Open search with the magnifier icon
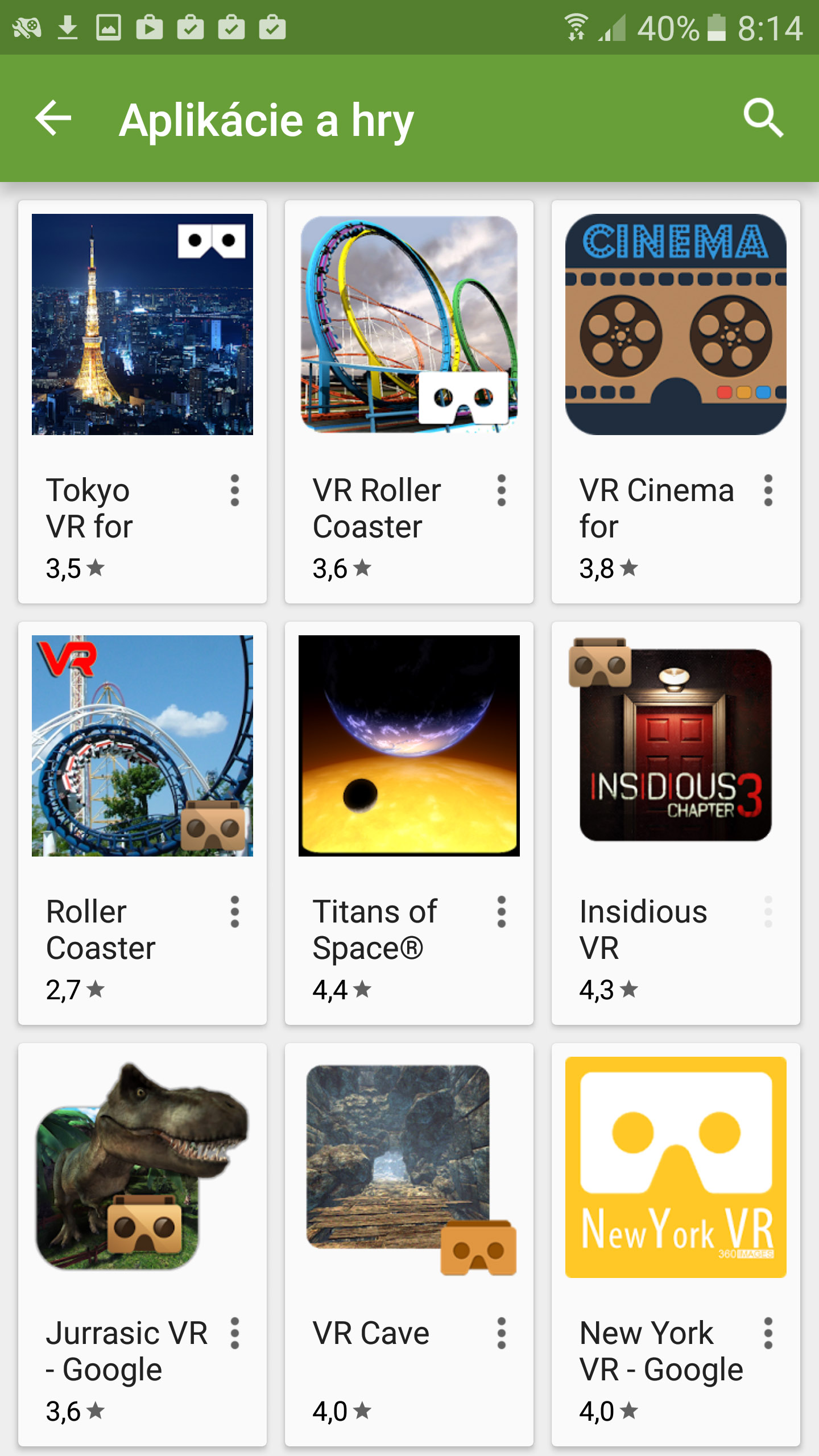The height and width of the screenshot is (1456, 819). (763, 118)
